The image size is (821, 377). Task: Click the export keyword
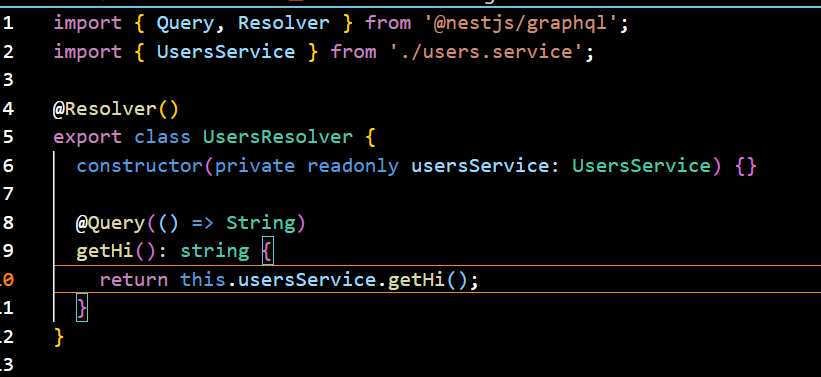pyautogui.click(x=87, y=138)
